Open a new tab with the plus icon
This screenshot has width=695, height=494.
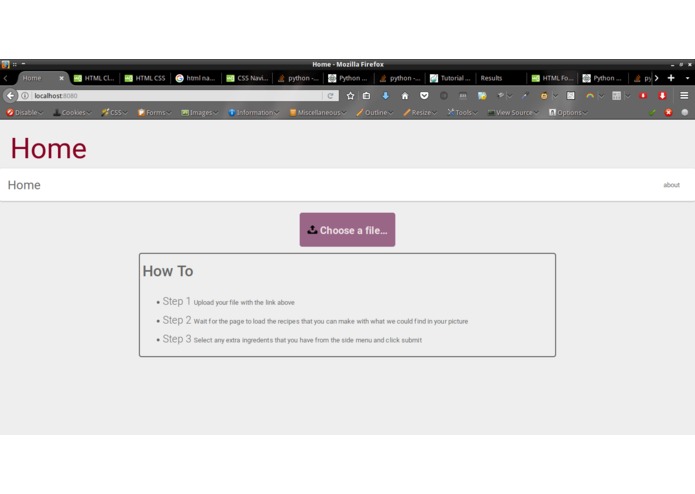pyautogui.click(x=671, y=78)
